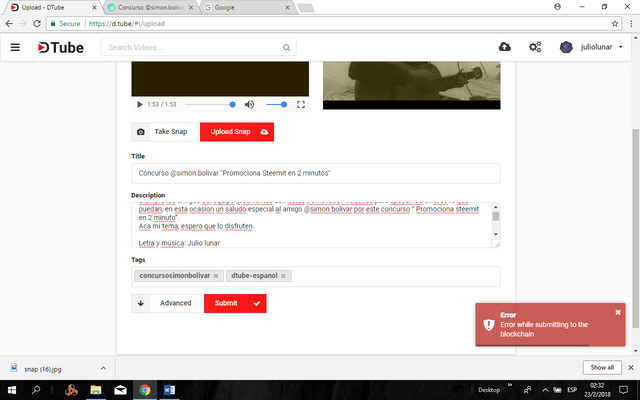Click Chrome icon in taskbar
Image resolution: width=640 pixels, height=400 pixels.
[x=145, y=390]
